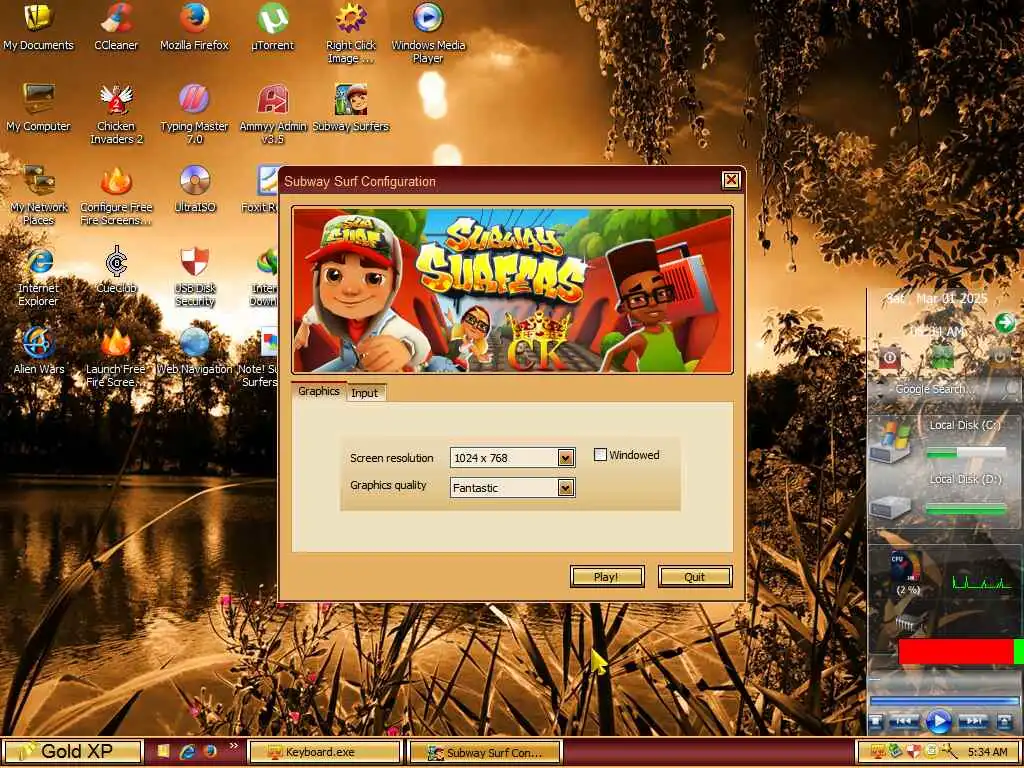Select the µTorrent desktop icon
The image size is (1024, 768).
coord(273,26)
